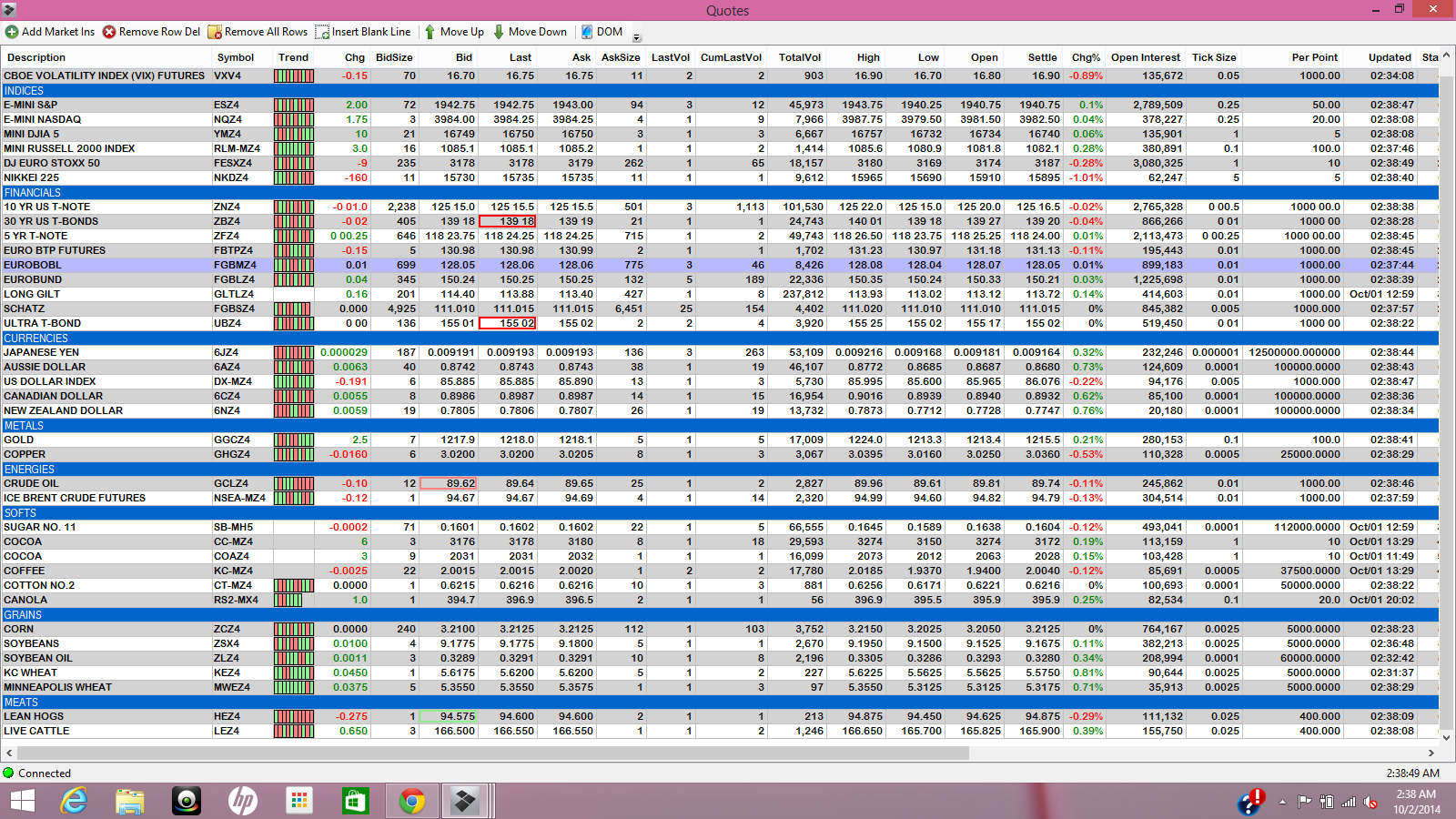Screen dimensions: 1456x819
Task: Click the CRUDE OIL highlighted bid cell
Action: (x=448, y=483)
